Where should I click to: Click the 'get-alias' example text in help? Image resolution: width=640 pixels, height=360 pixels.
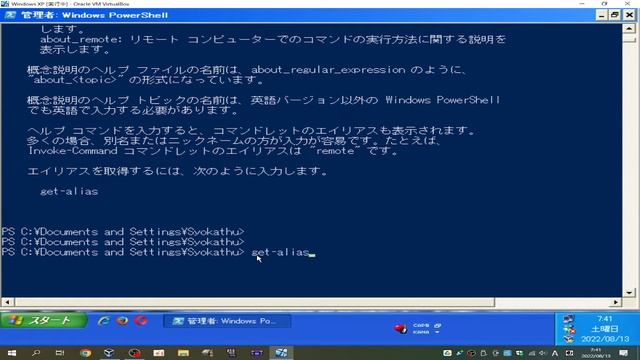point(69,191)
